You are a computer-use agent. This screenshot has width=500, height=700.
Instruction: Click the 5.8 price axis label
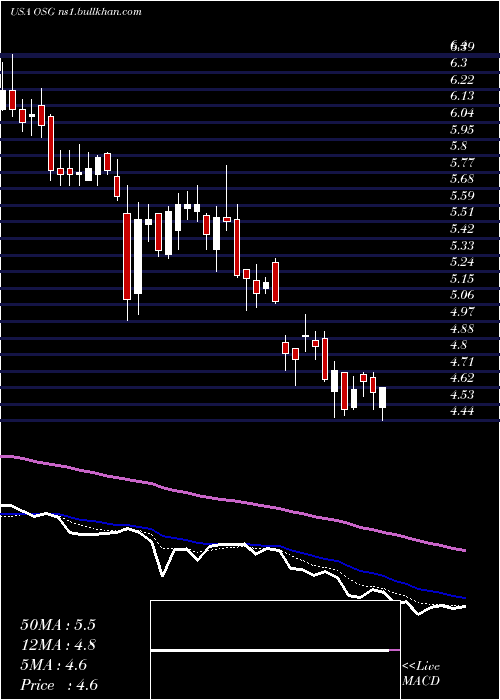[458, 146]
